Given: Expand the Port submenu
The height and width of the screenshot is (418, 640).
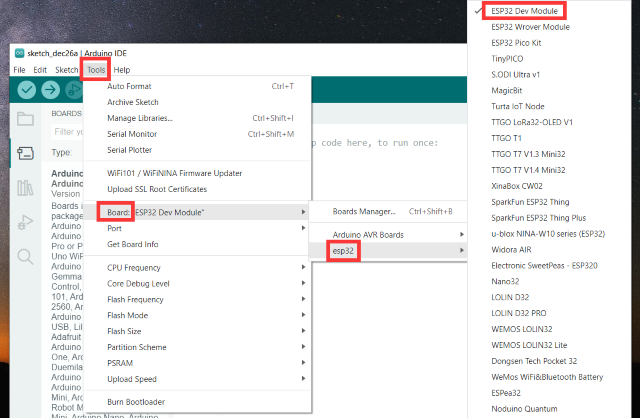Looking at the screenshot, I should click(198, 228).
